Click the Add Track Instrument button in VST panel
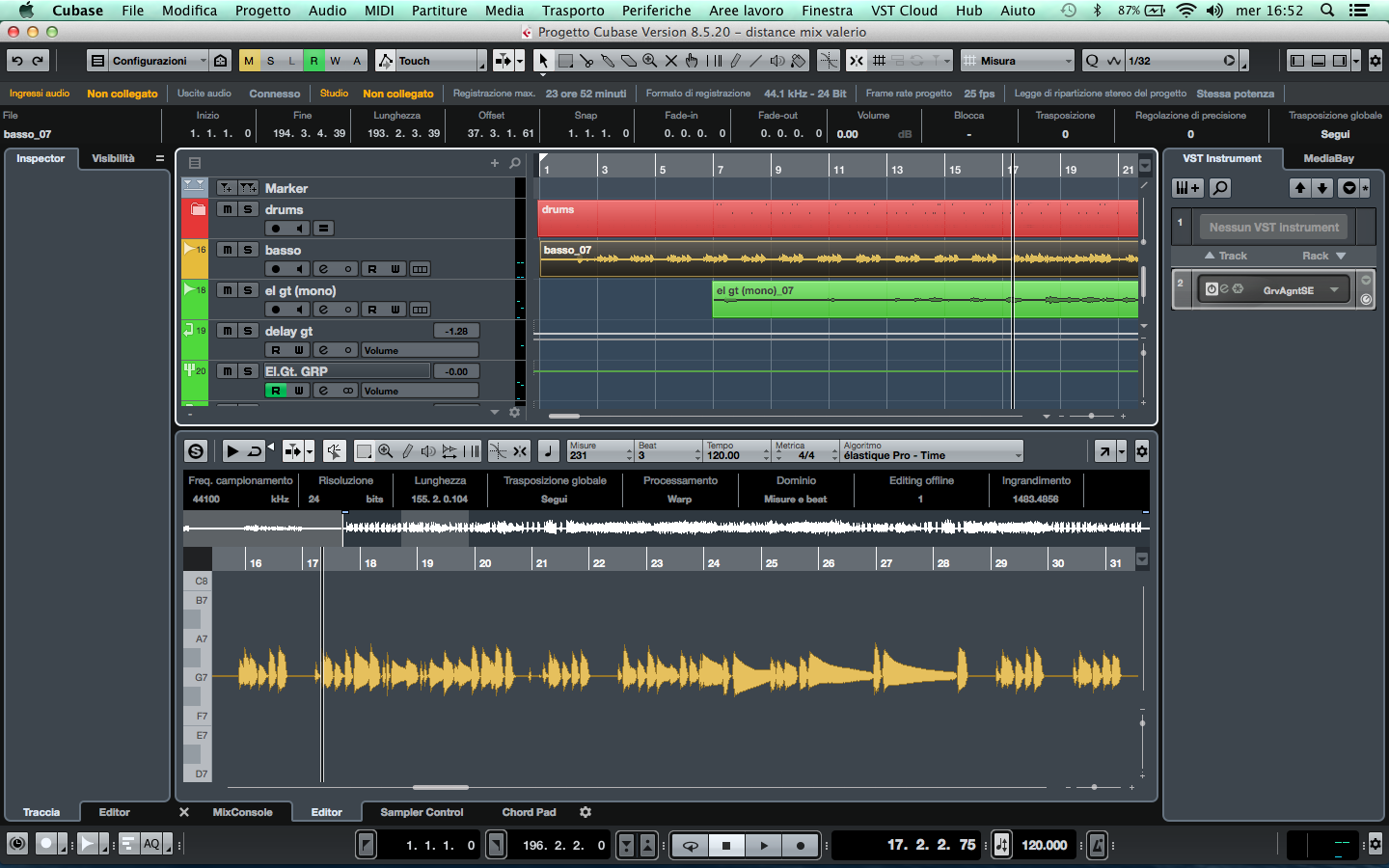The height and width of the screenshot is (868, 1389). [1187, 188]
